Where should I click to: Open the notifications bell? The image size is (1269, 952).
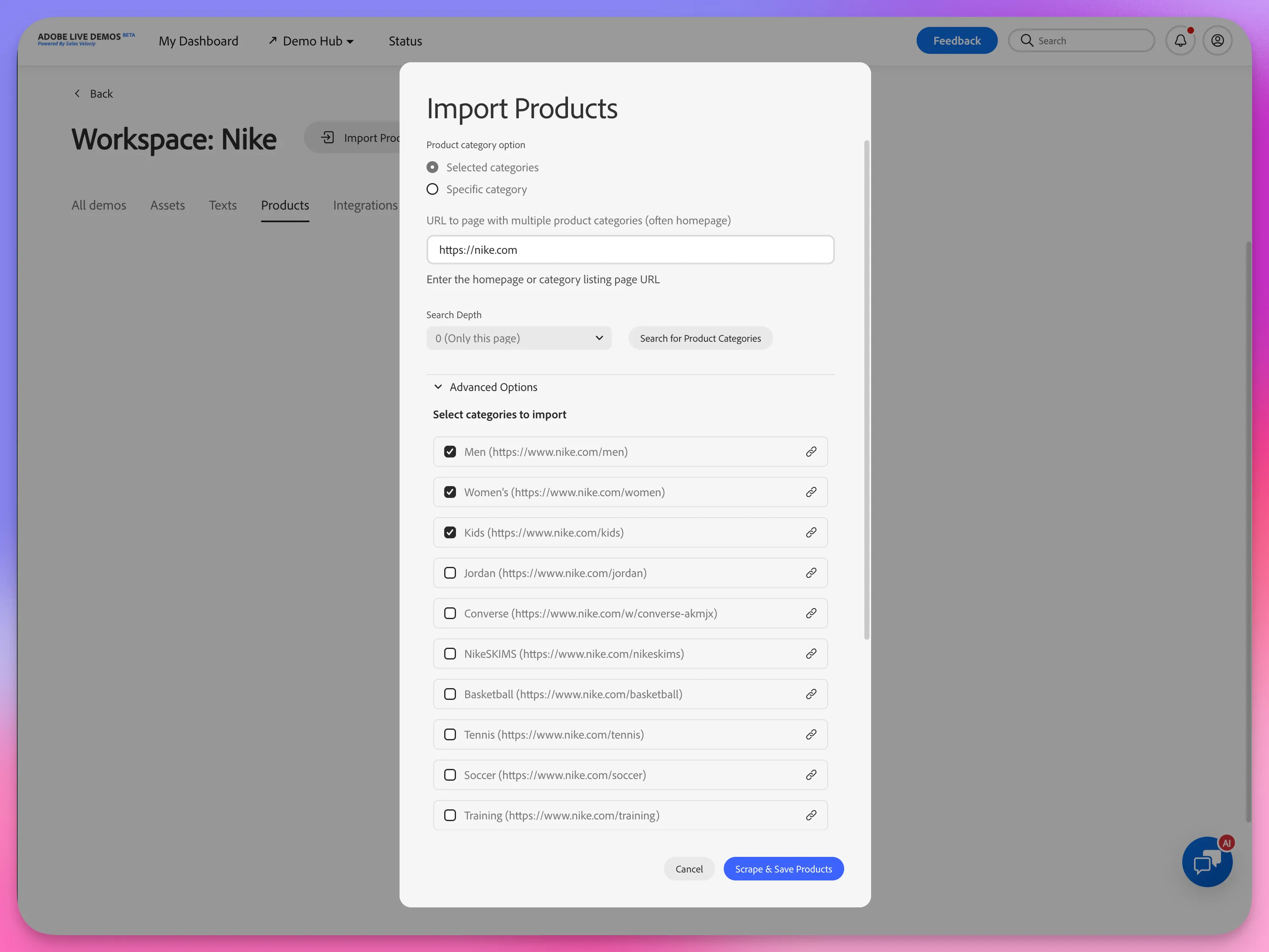[1180, 41]
